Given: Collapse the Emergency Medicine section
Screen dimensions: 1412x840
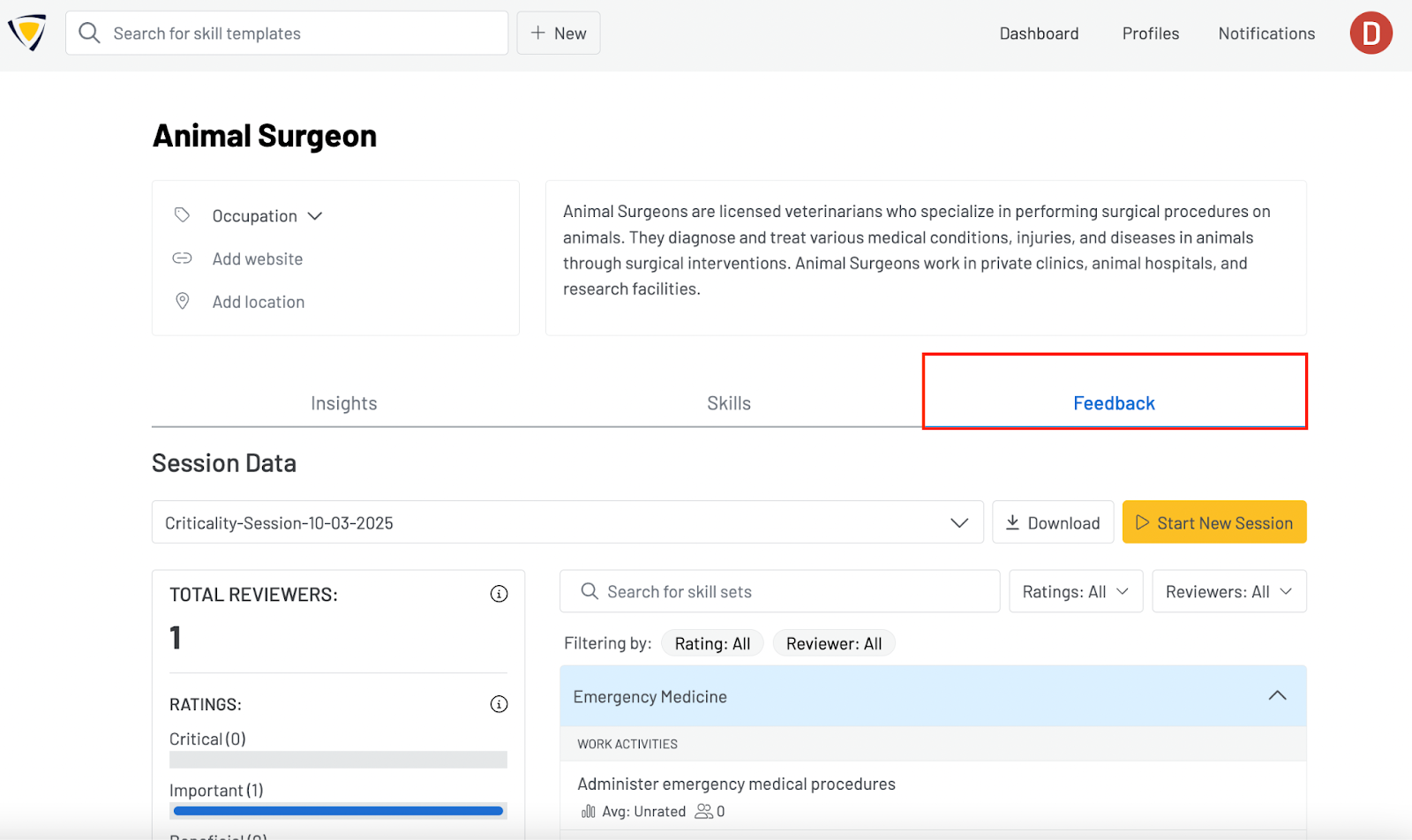Looking at the screenshot, I should pyautogui.click(x=1276, y=696).
